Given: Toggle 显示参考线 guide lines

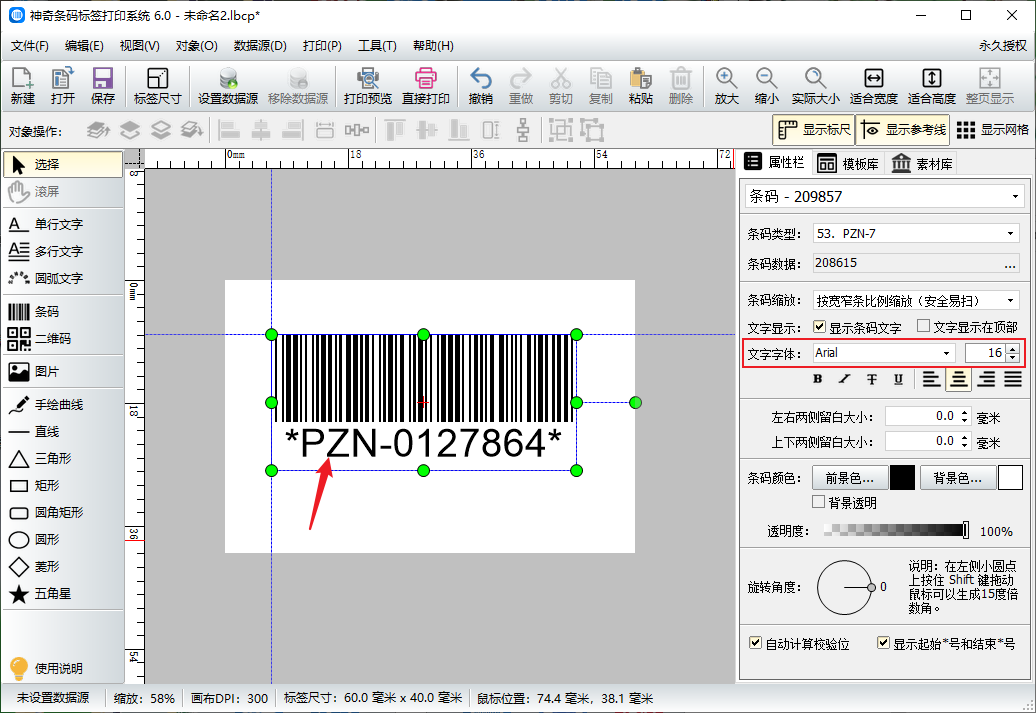Looking at the screenshot, I should pyautogui.click(x=903, y=130).
